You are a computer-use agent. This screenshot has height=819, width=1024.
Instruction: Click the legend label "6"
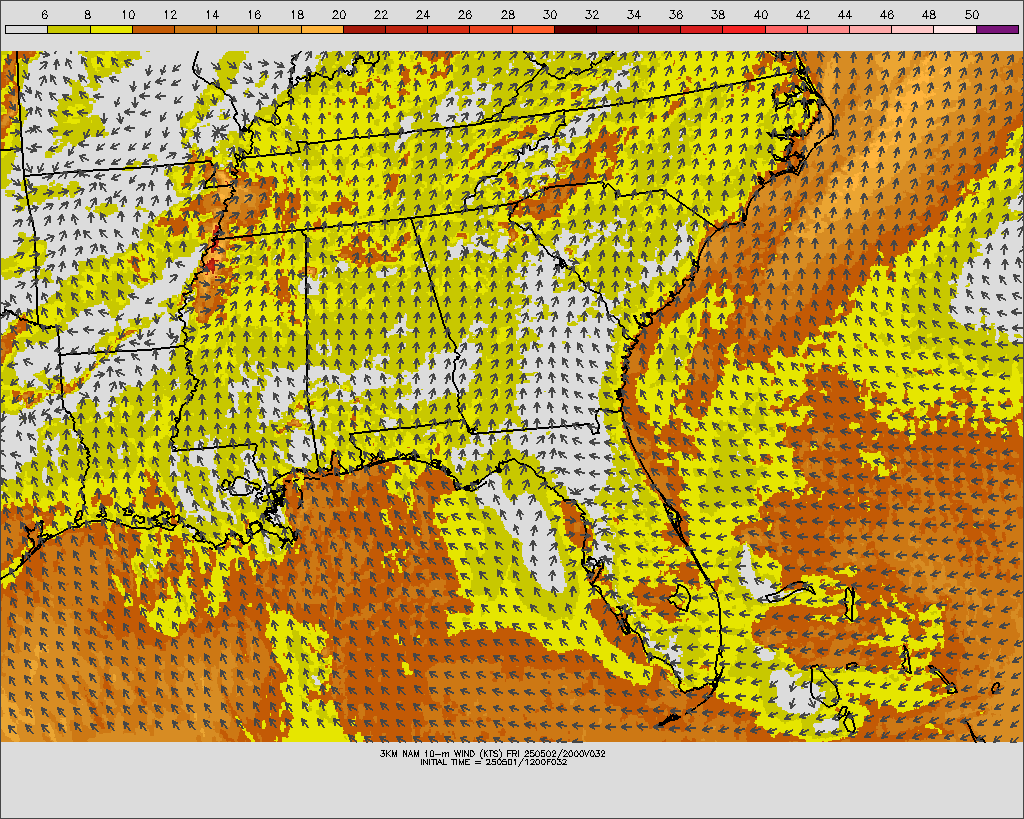(44, 14)
